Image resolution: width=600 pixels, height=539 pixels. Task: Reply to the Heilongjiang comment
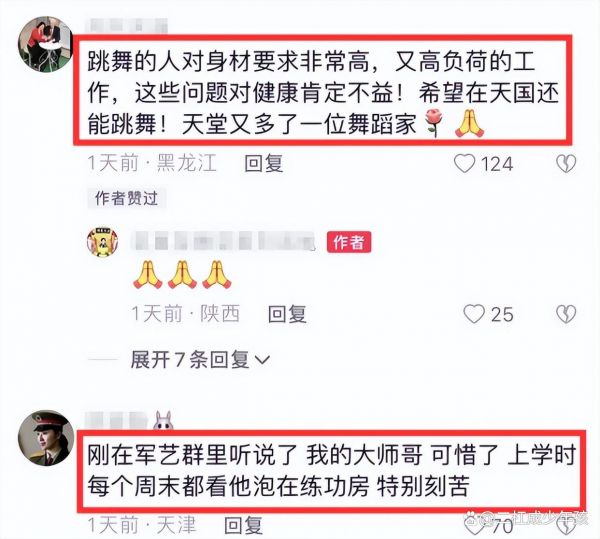coord(264,164)
